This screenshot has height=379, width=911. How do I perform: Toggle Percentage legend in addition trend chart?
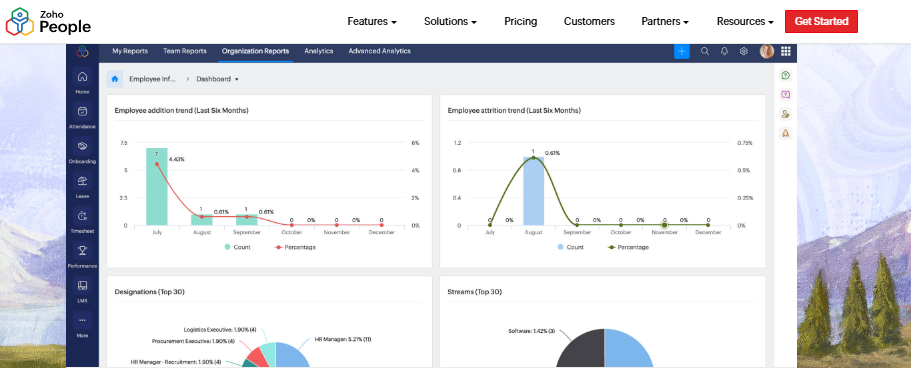pyautogui.click(x=295, y=247)
